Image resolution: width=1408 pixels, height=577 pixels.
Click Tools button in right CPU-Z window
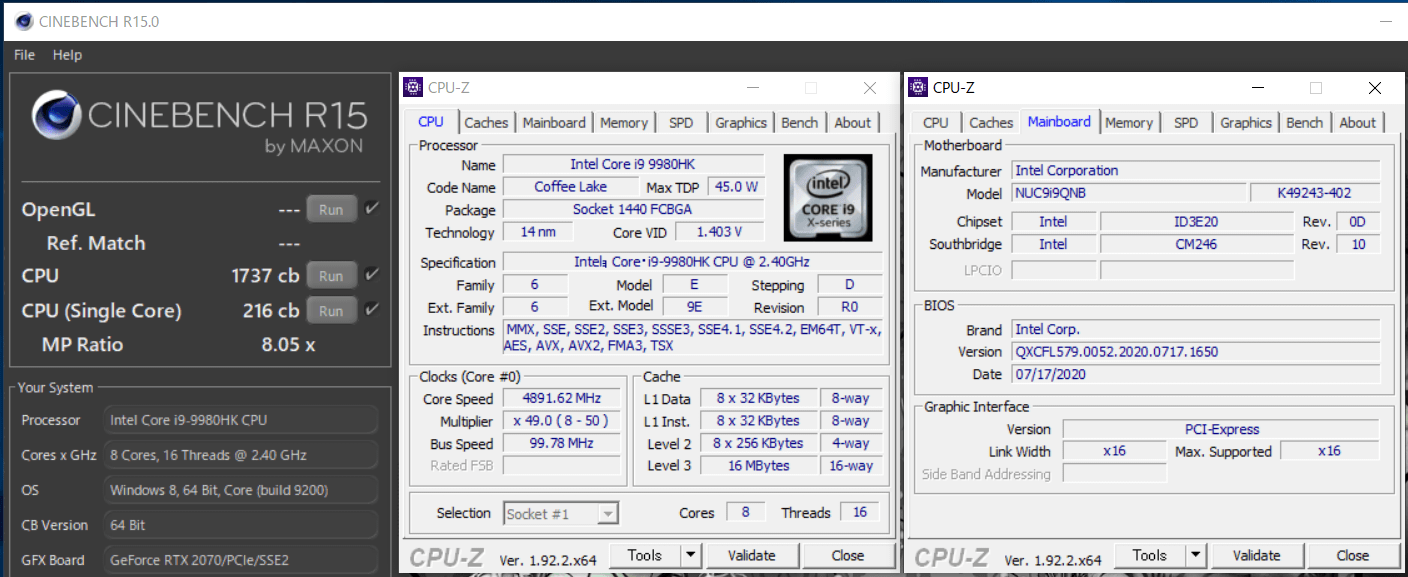1150,555
